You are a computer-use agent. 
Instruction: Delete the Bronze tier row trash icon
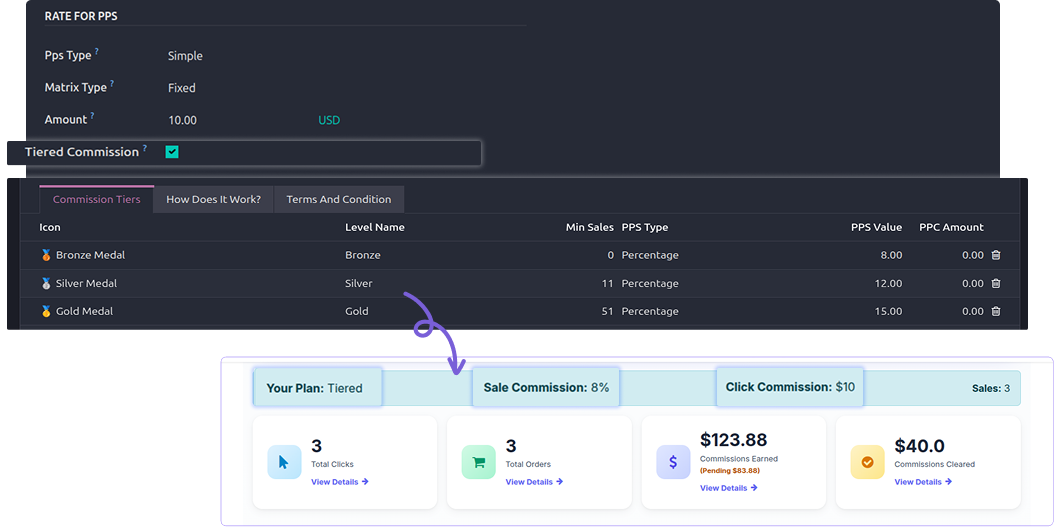tap(996, 255)
